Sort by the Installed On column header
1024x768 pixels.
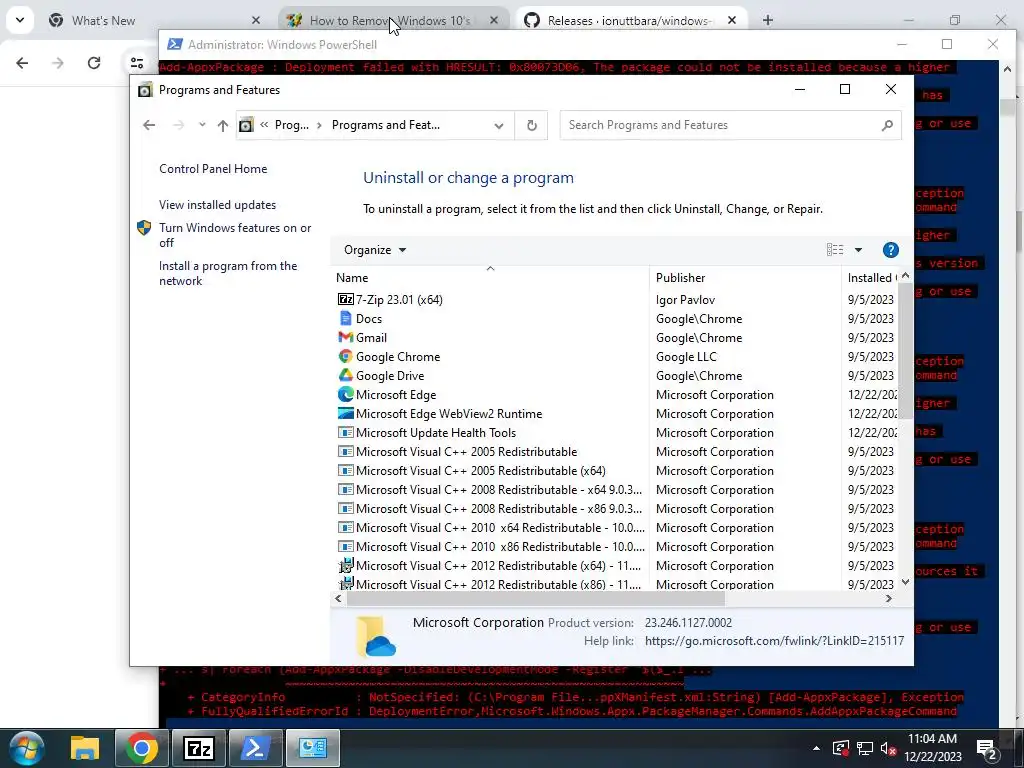point(871,278)
